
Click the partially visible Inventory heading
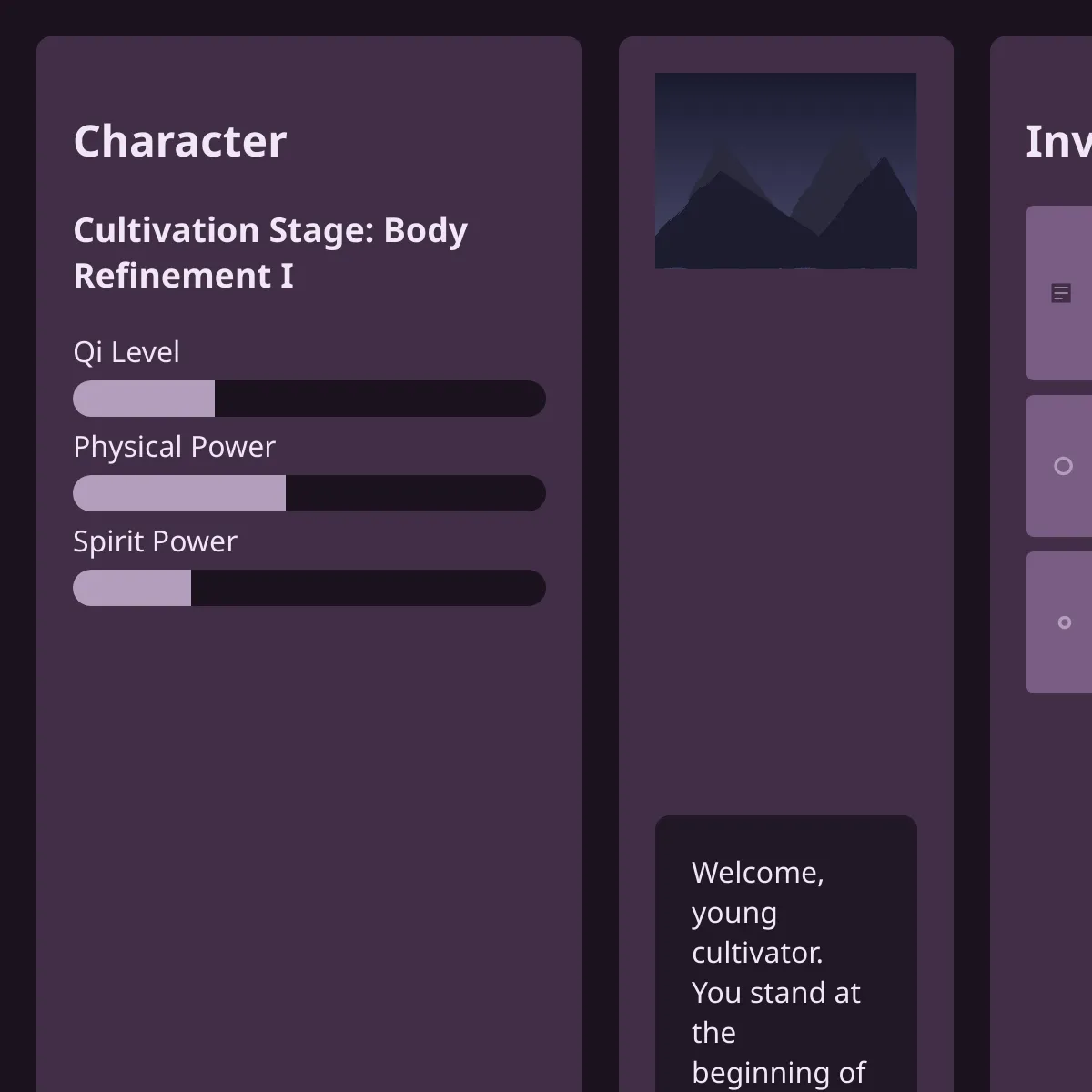tap(1057, 142)
